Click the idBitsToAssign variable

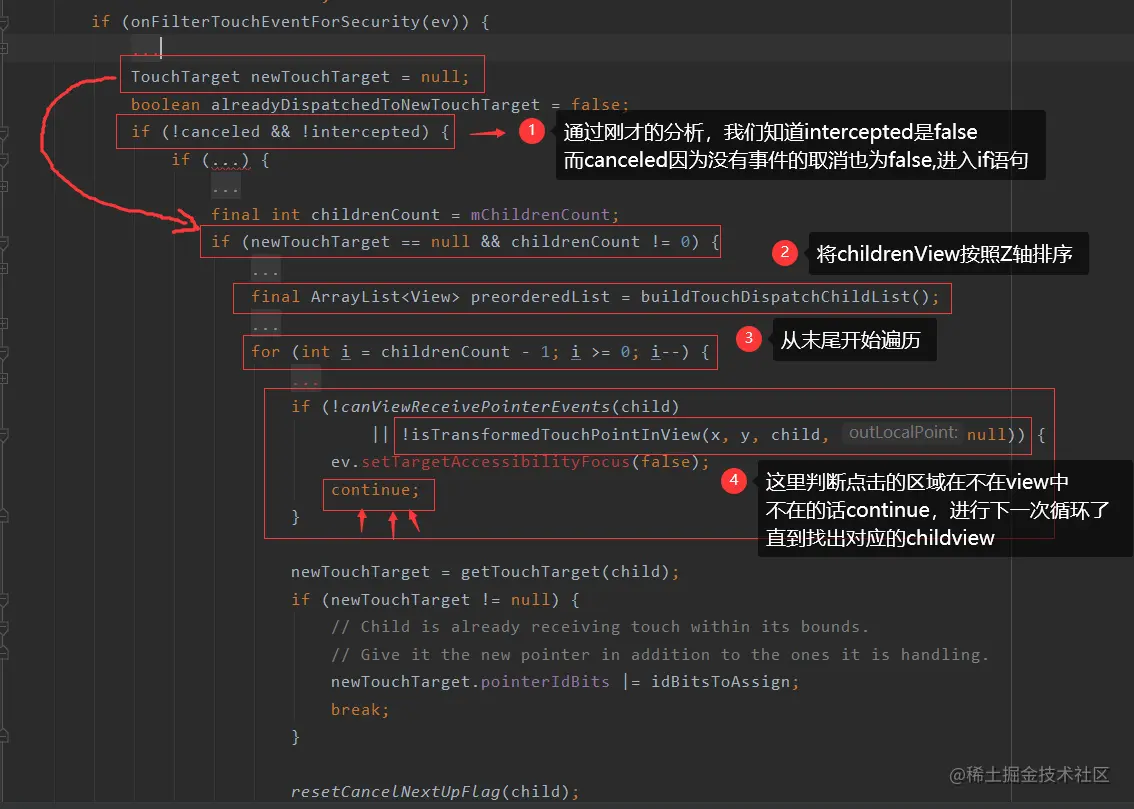(x=720, y=682)
